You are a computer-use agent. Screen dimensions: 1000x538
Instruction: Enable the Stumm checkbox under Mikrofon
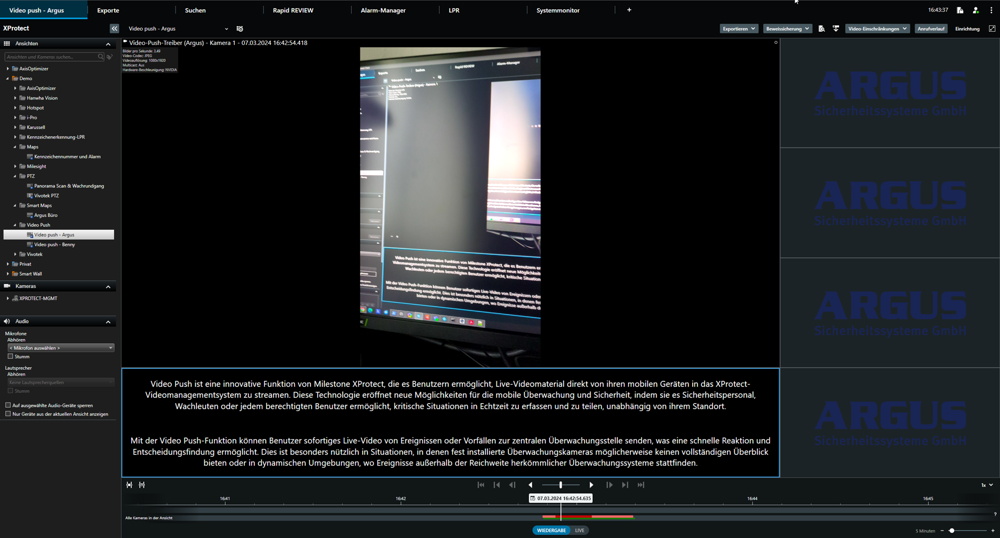(11, 356)
